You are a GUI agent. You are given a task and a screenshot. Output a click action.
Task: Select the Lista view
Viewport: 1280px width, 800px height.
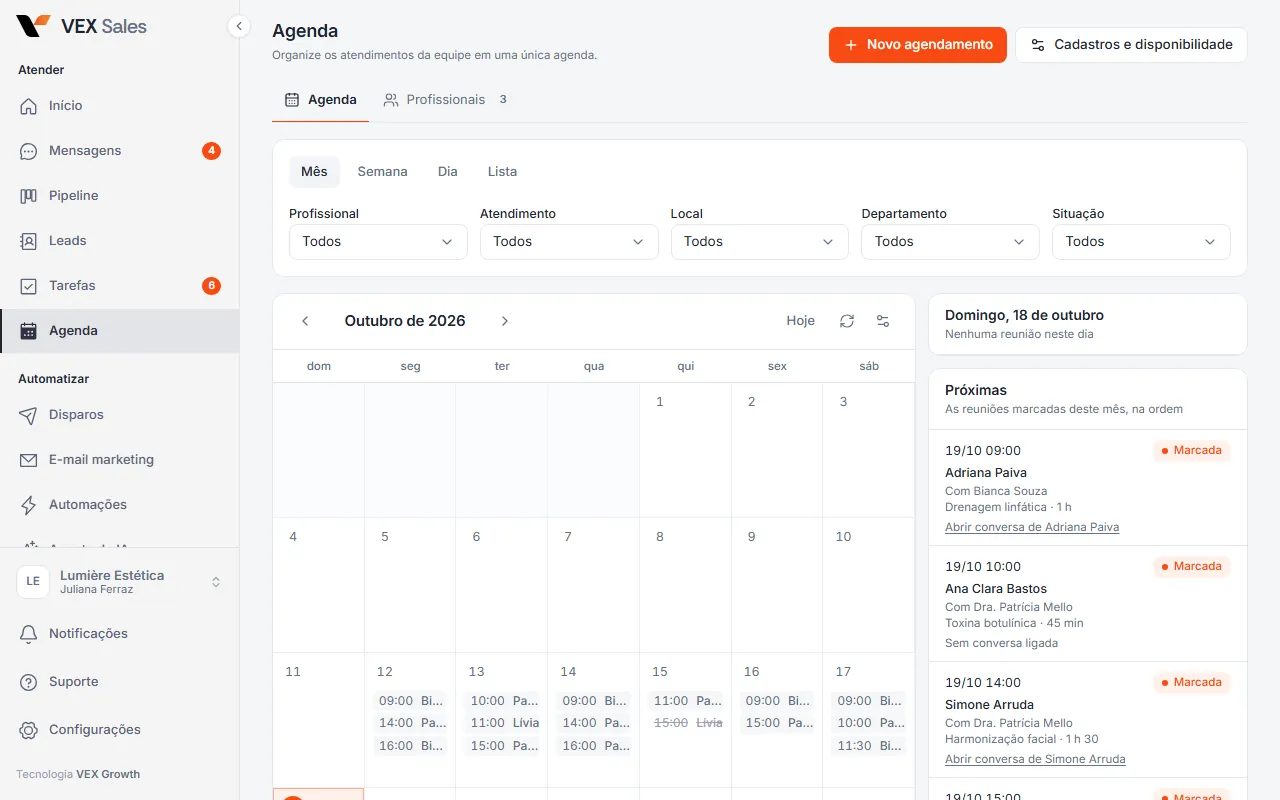(502, 172)
